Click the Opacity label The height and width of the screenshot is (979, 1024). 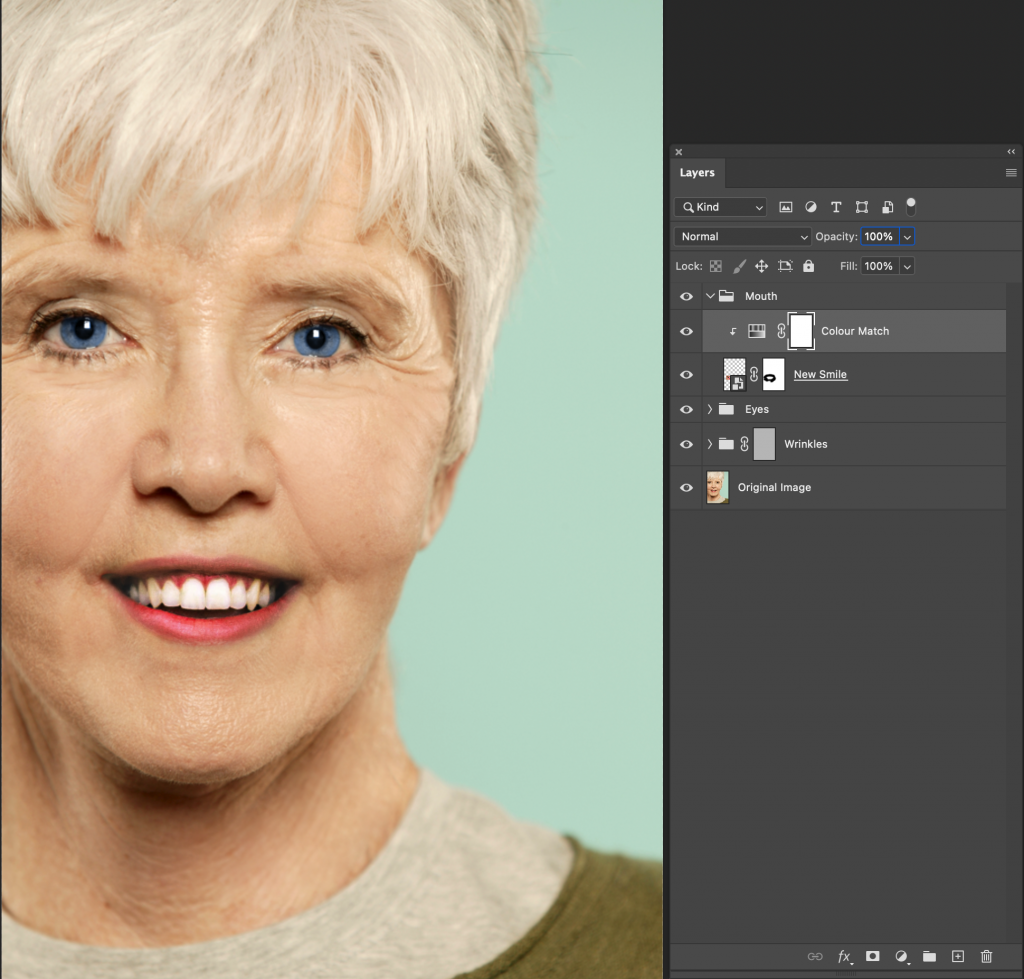836,236
